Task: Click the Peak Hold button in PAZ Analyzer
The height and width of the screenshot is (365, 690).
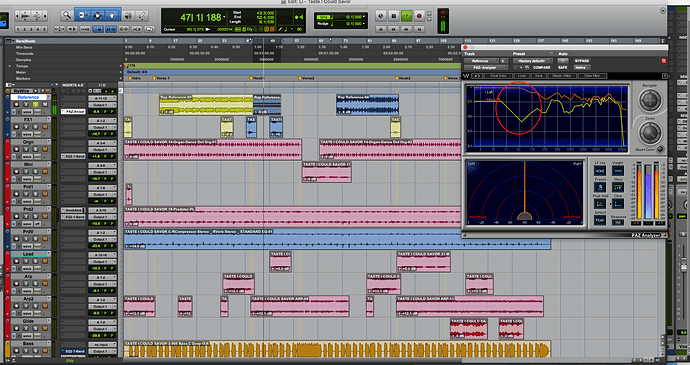Action: 600,203
